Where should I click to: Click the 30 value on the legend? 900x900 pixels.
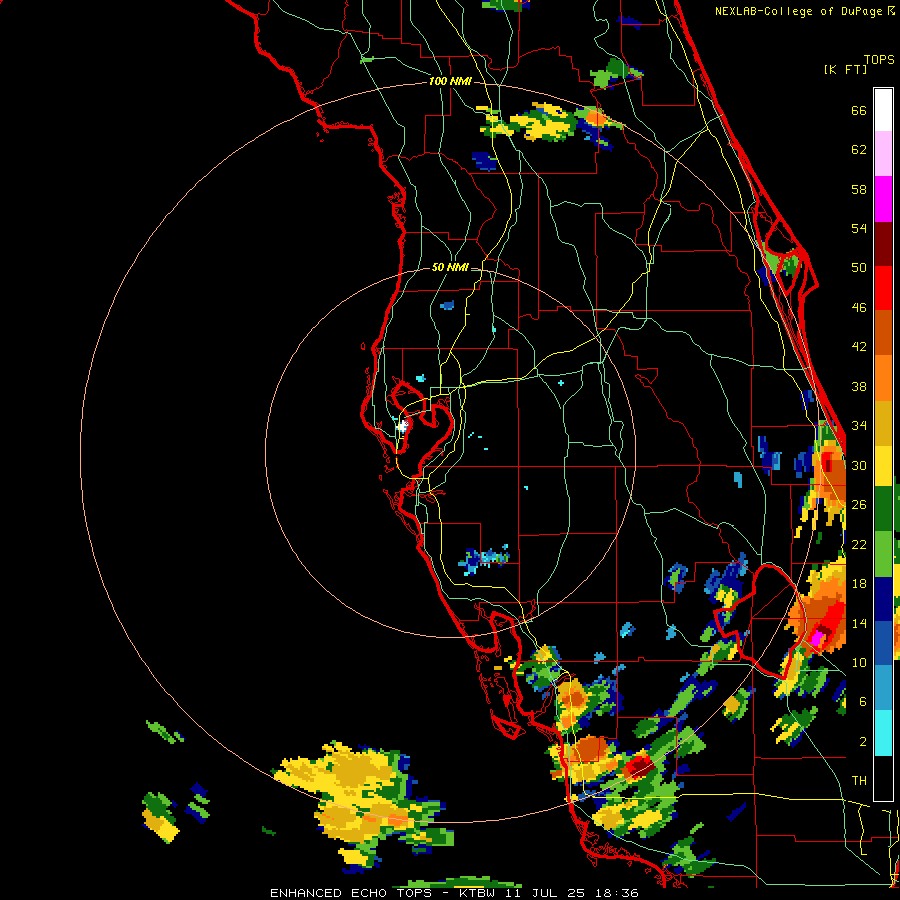859,465
